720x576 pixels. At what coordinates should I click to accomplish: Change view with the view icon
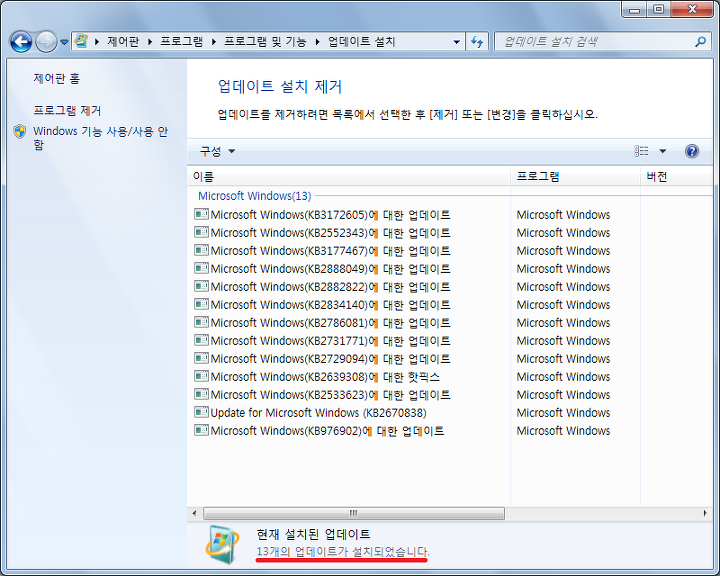click(641, 151)
